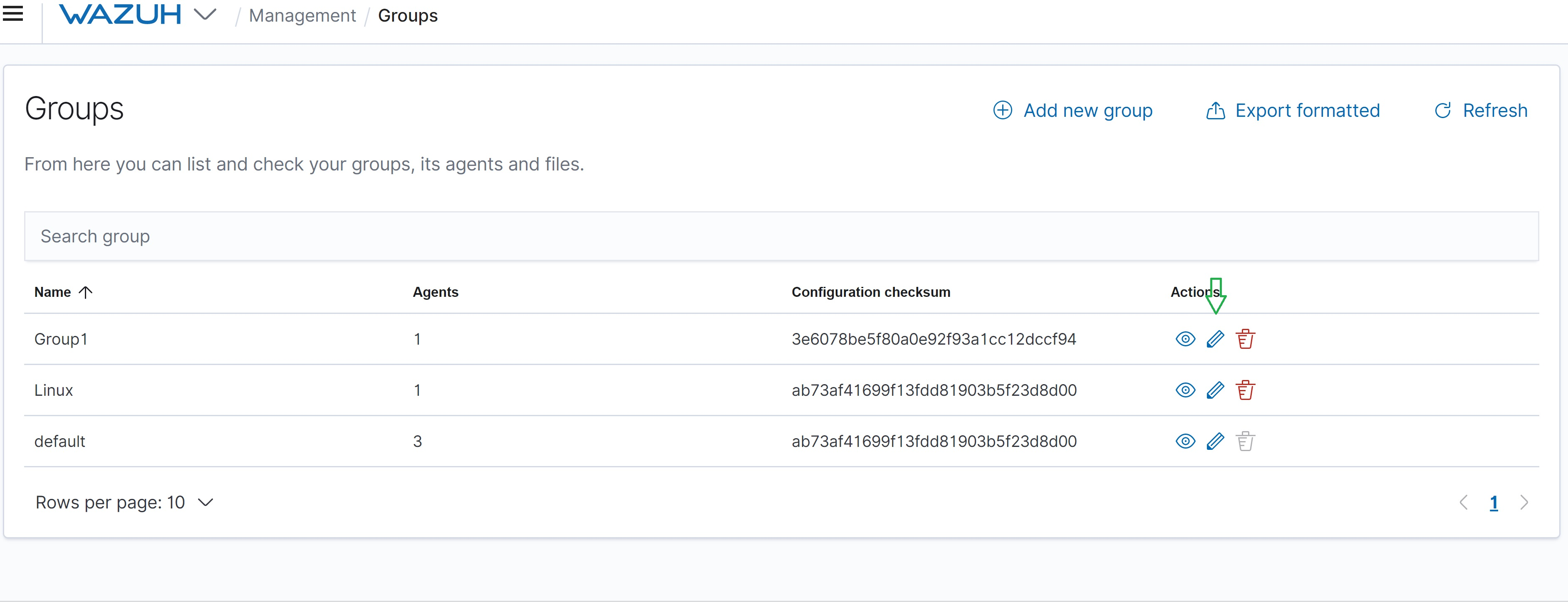Expand the Wazuh logo dropdown chevron
The height and width of the screenshot is (602, 1568).
pos(205,15)
